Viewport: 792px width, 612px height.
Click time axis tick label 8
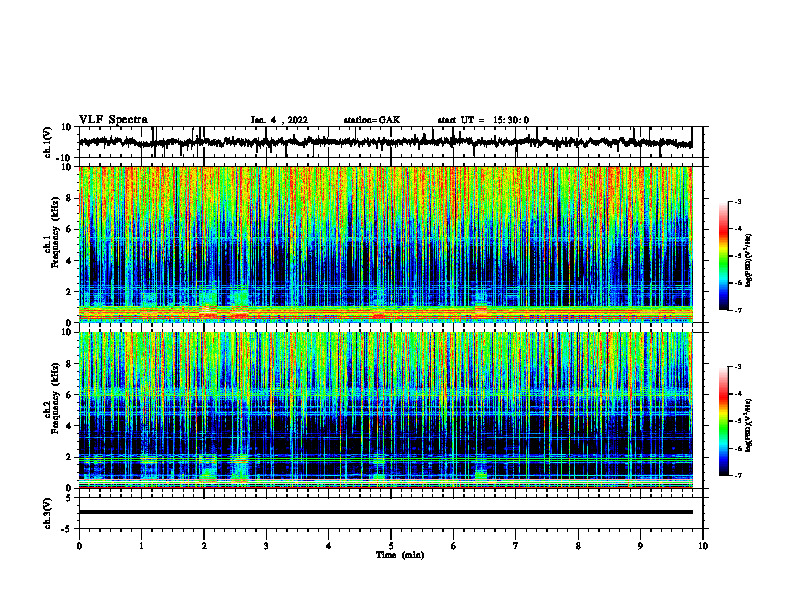[x=578, y=546]
